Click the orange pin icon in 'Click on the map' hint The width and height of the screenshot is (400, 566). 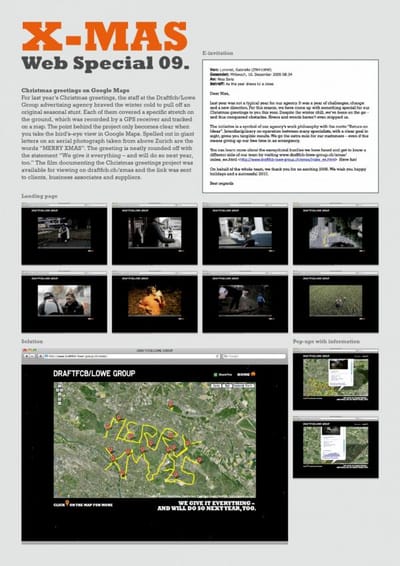tap(67, 503)
